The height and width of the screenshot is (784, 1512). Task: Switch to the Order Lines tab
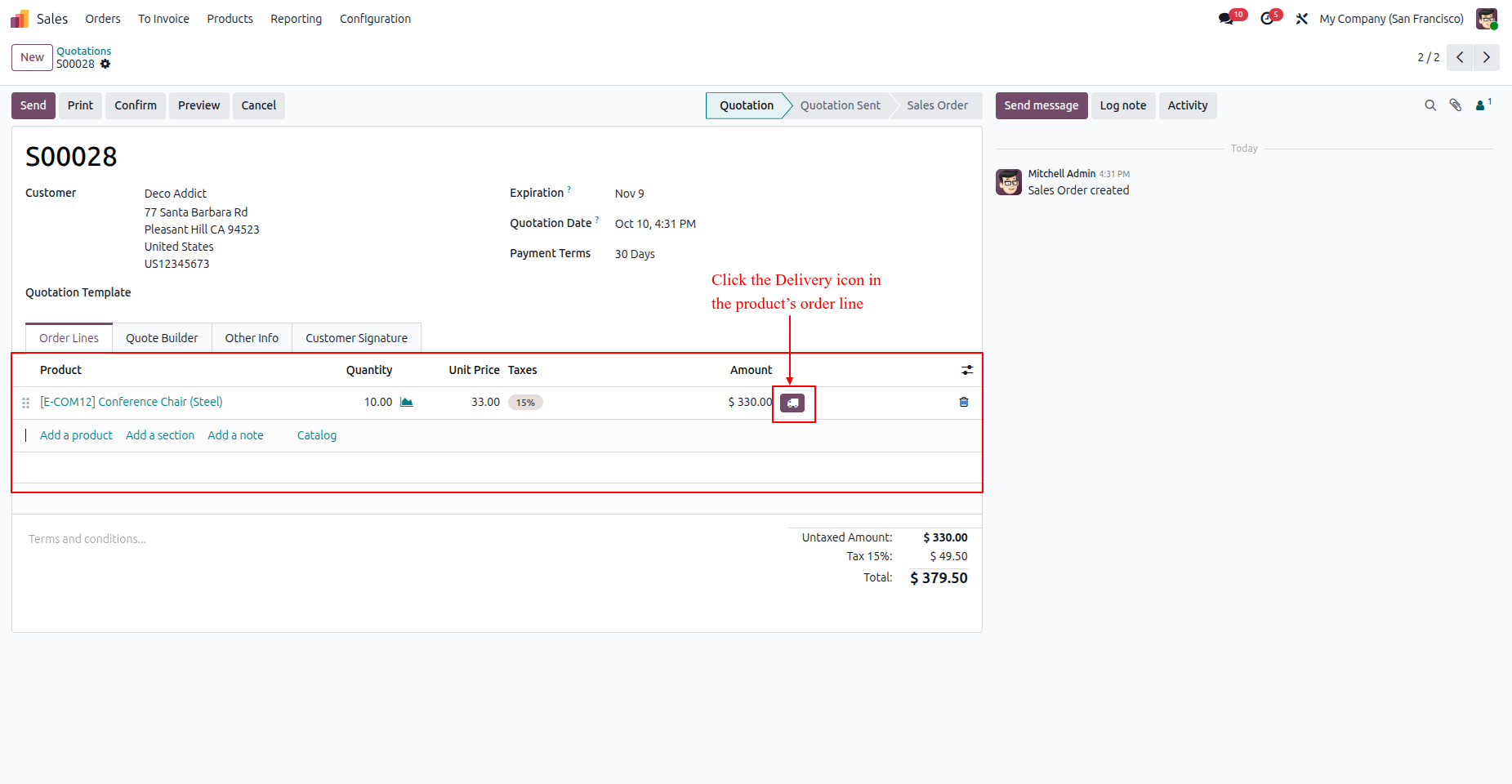[69, 338]
